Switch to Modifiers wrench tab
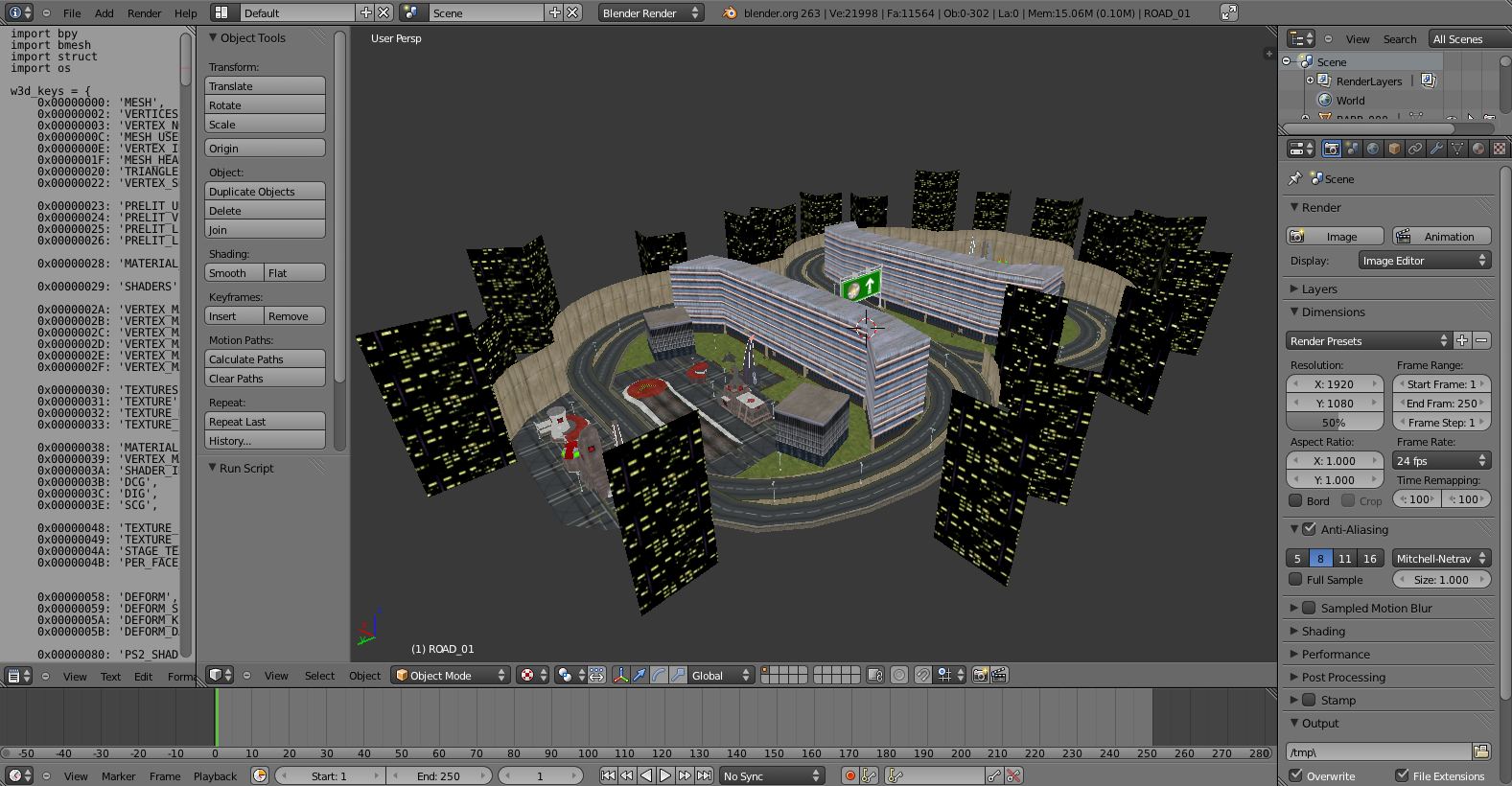Viewport: 1512px width, 786px height. pyautogui.click(x=1436, y=149)
